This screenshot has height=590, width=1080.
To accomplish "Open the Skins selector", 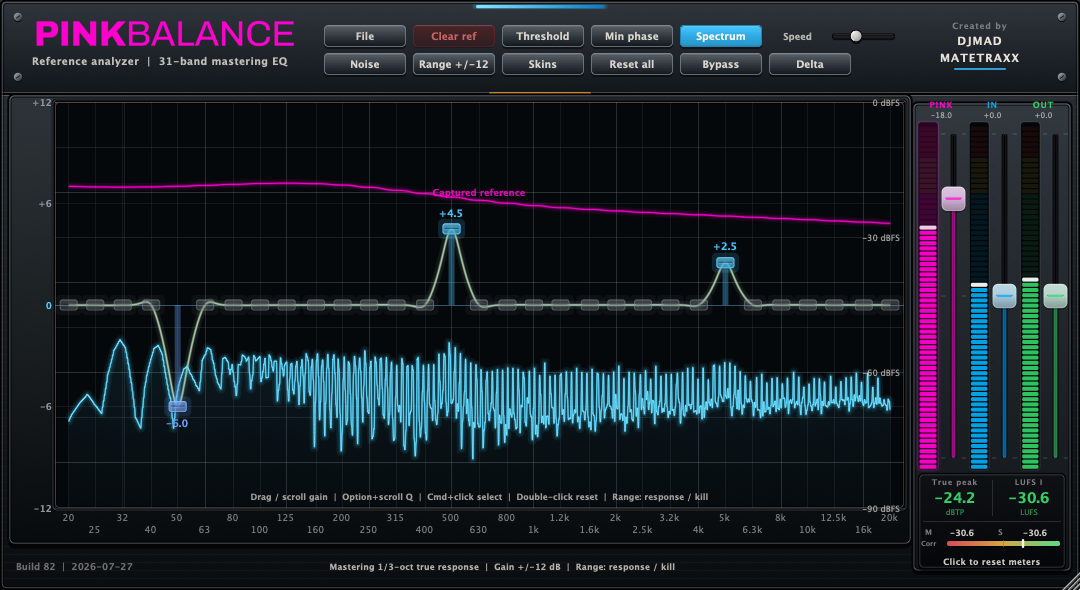I will (x=542, y=64).
